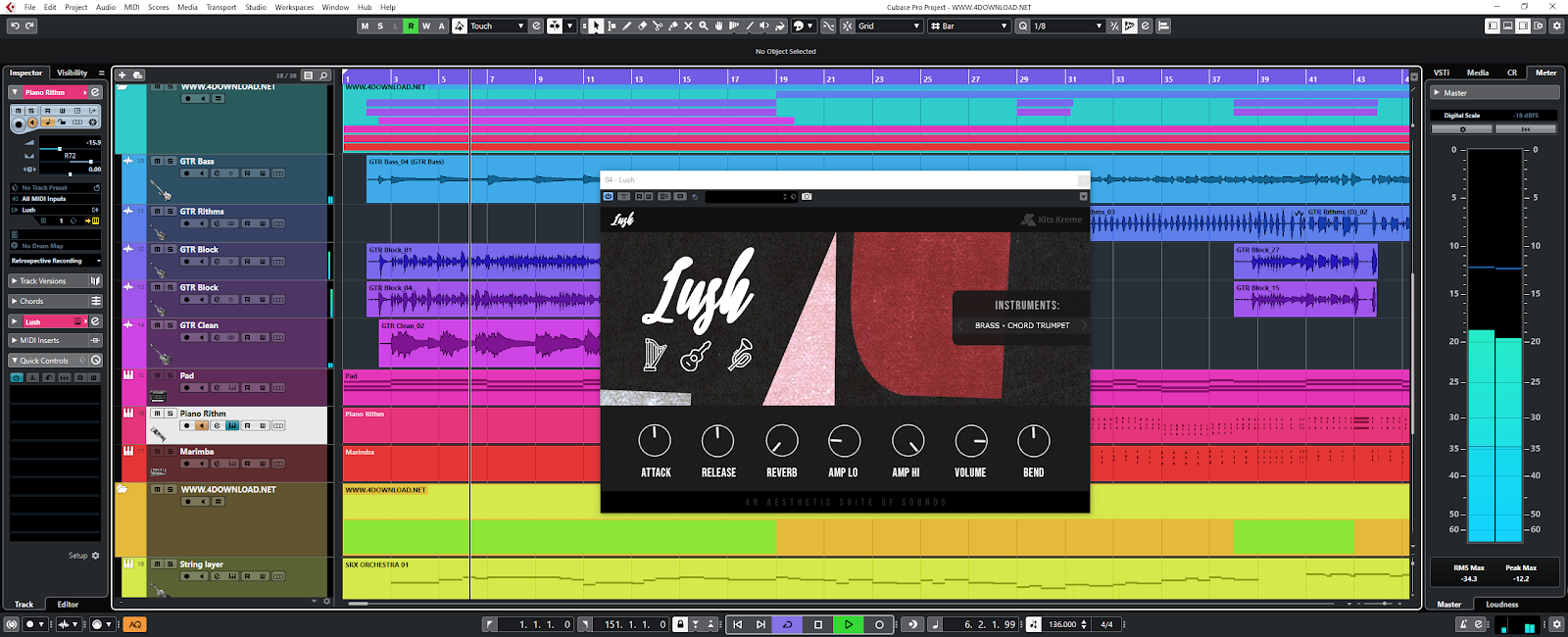The height and width of the screenshot is (637, 1568).
Task: Click the Master meter header
Action: pyautogui.click(x=1494, y=93)
